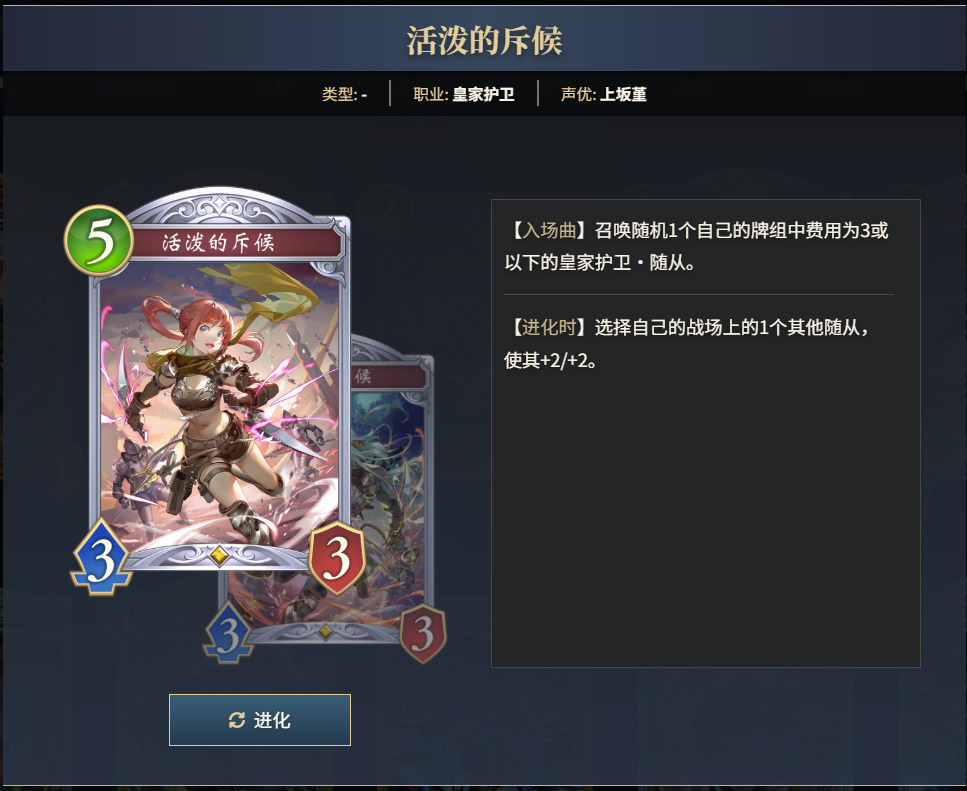Viewport: 967px width, 791px height.
Task: Click the red defense 3 shield on front card
Action: point(337,558)
